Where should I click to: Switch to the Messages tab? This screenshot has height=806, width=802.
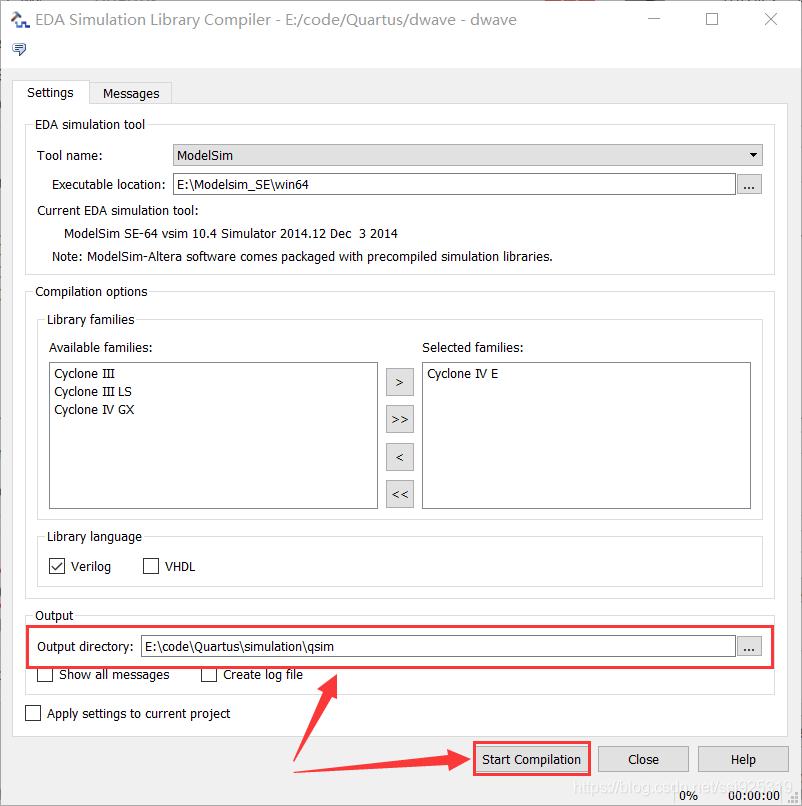[x=131, y=94]
